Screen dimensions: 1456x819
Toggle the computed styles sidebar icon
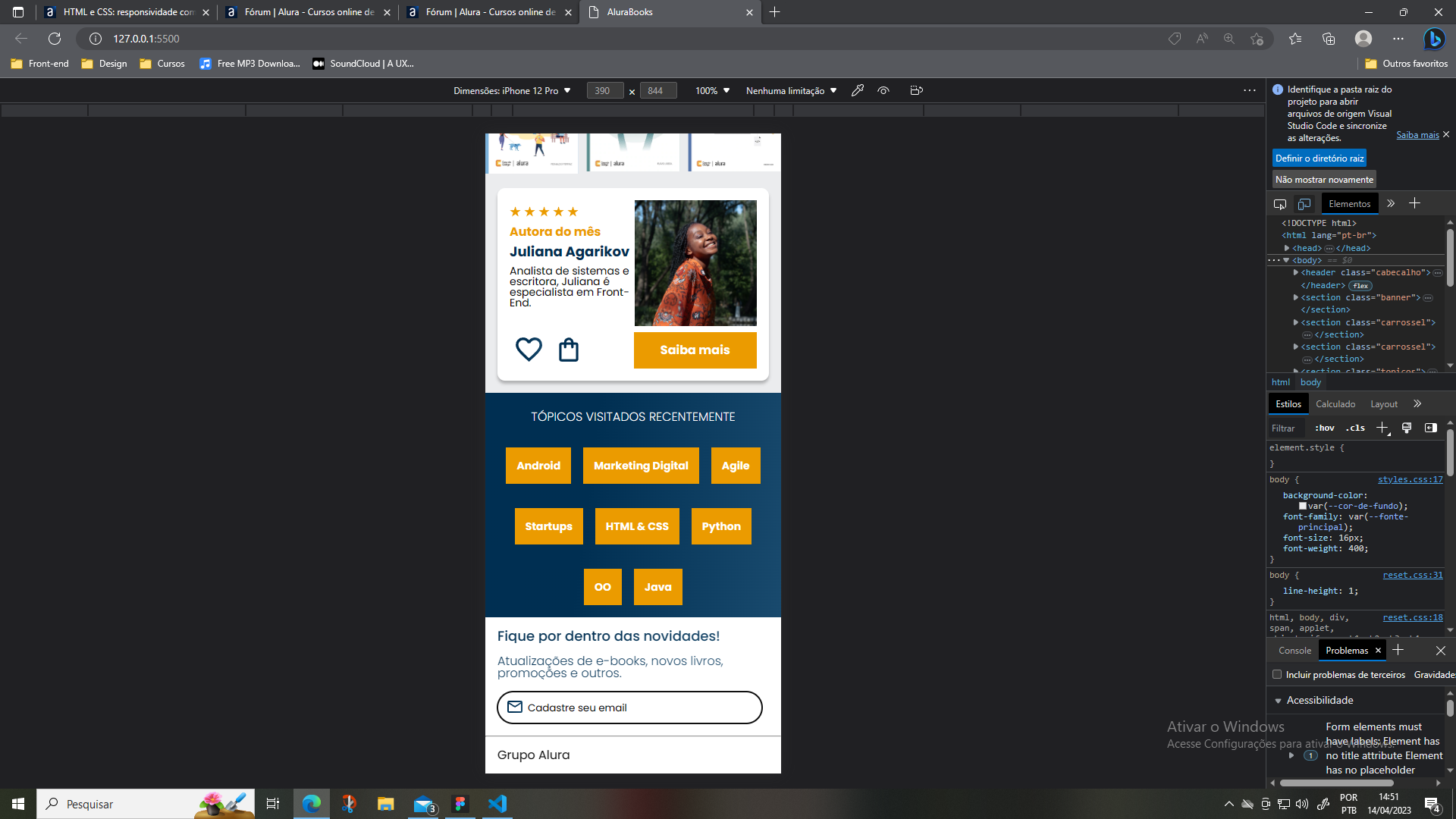click(1430, 428)
